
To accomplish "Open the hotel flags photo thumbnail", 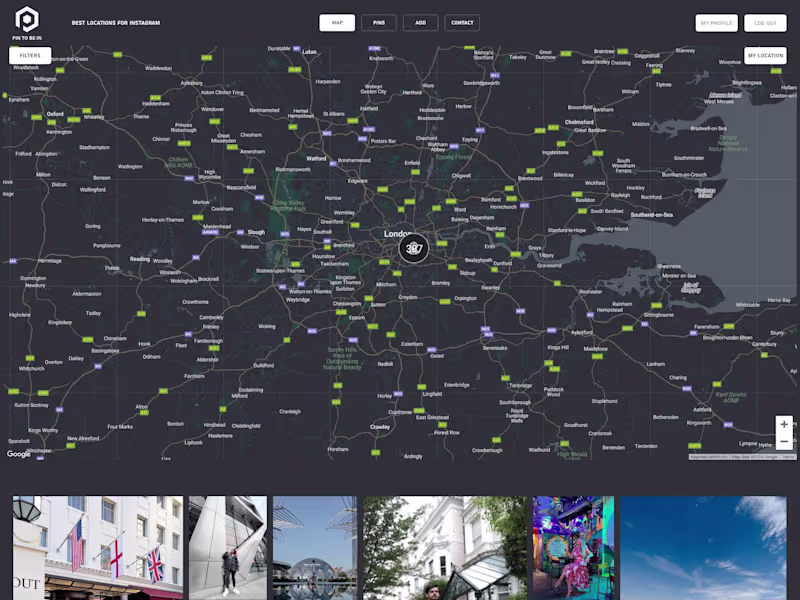I will pos(98,548).
